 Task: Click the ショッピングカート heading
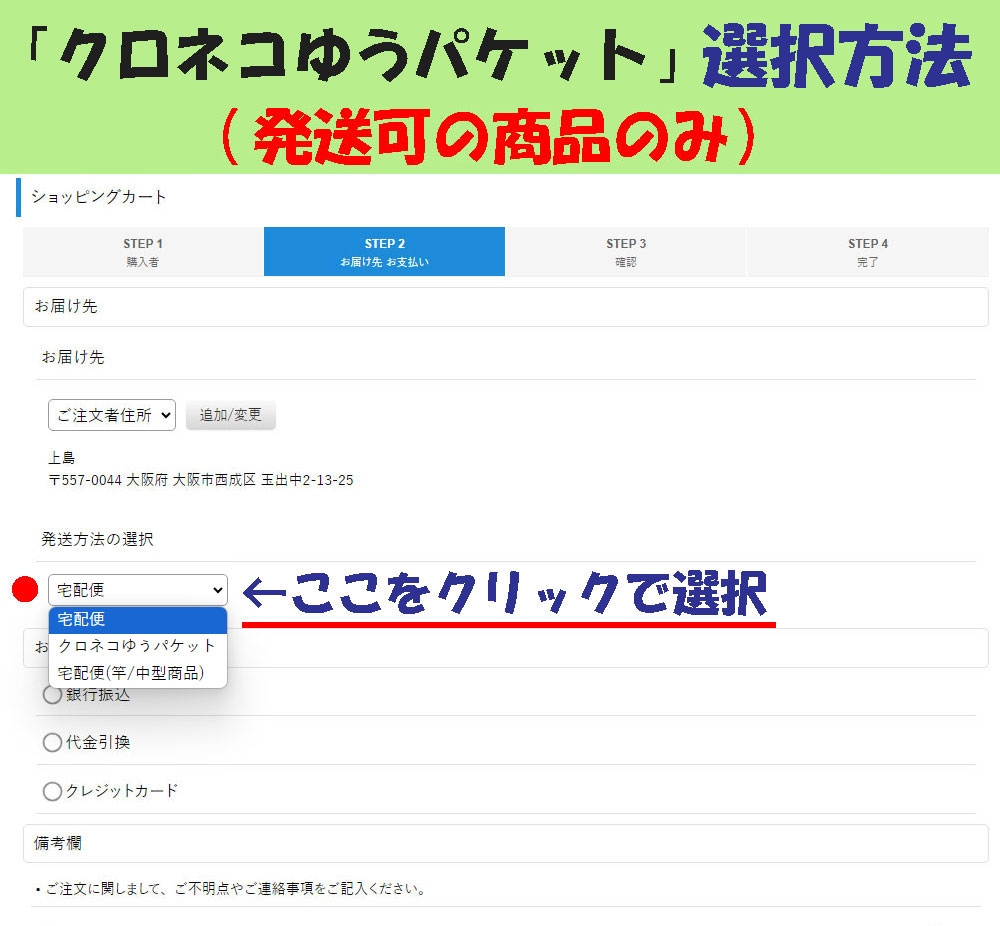tap(99, 197)
